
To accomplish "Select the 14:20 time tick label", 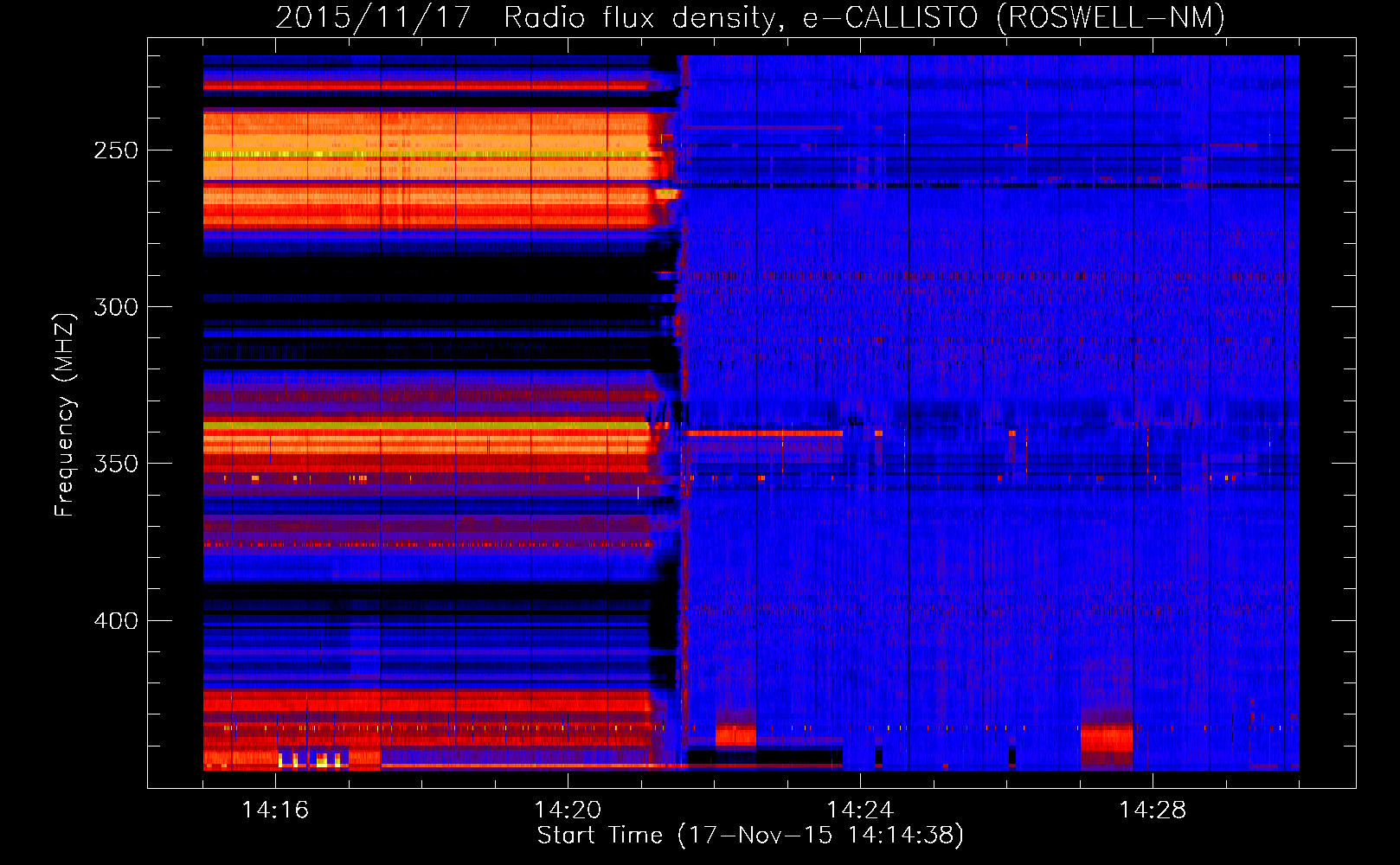I will (568, 811).
